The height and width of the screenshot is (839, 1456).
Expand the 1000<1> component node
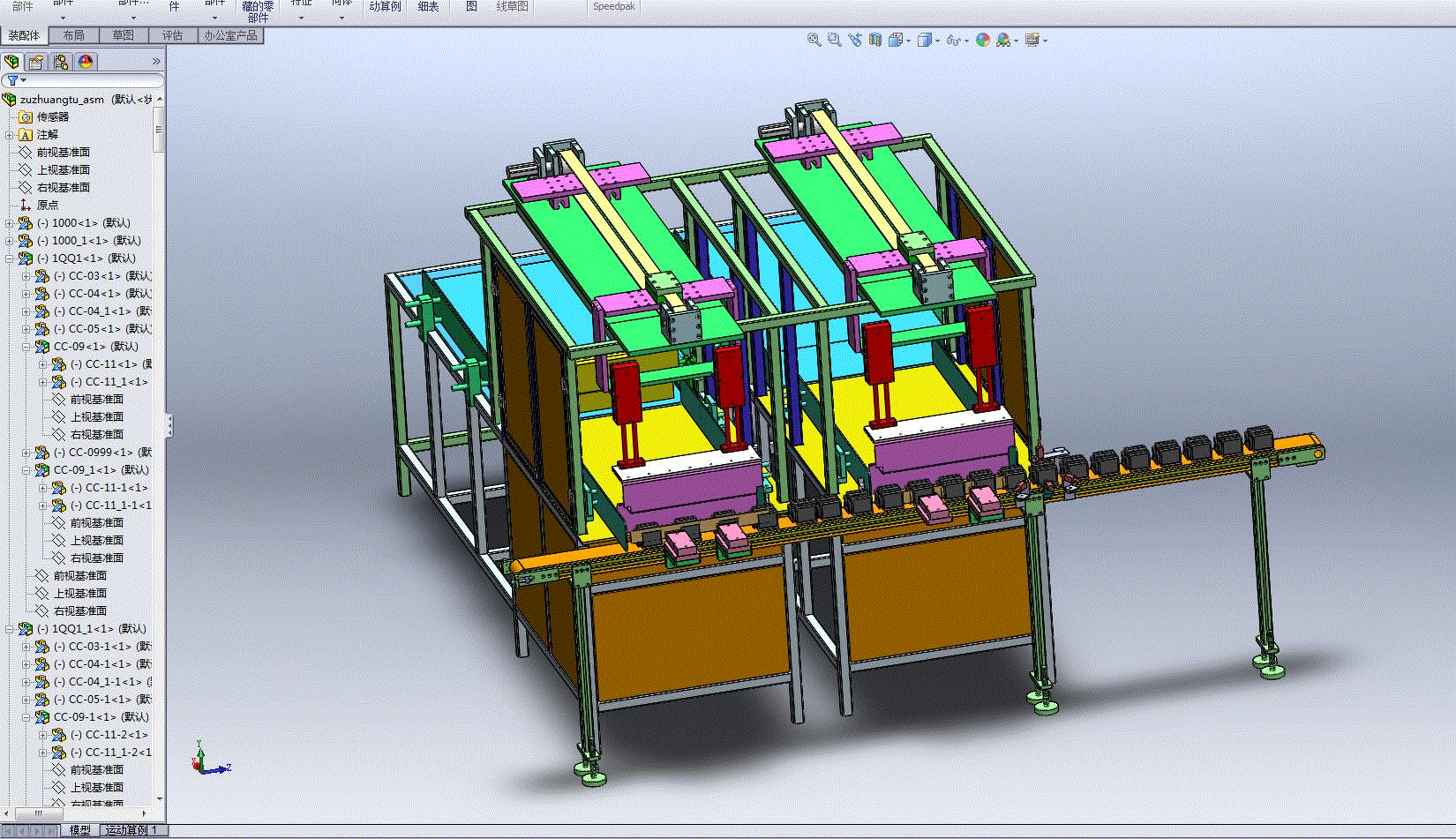[10, 223]
